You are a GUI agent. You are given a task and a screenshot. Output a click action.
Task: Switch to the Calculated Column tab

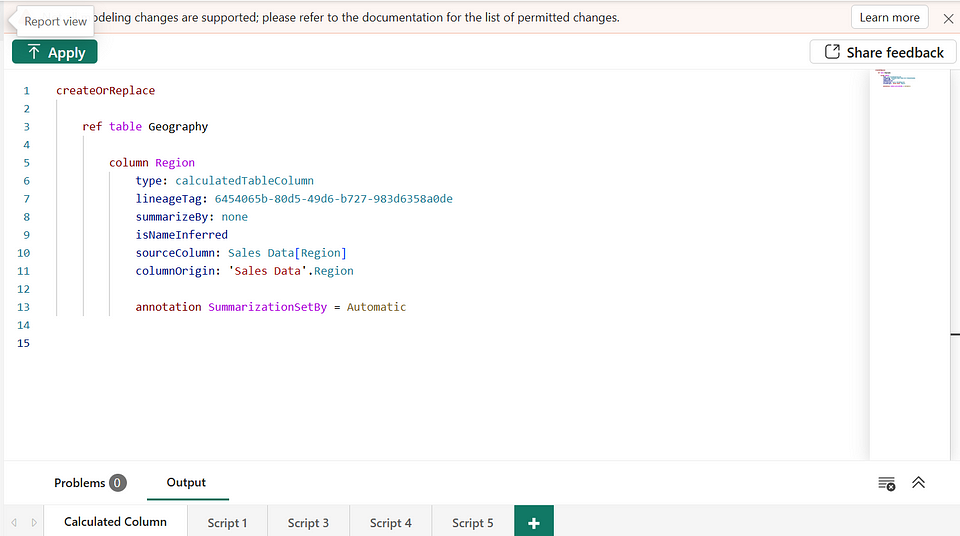click(115, 521)
